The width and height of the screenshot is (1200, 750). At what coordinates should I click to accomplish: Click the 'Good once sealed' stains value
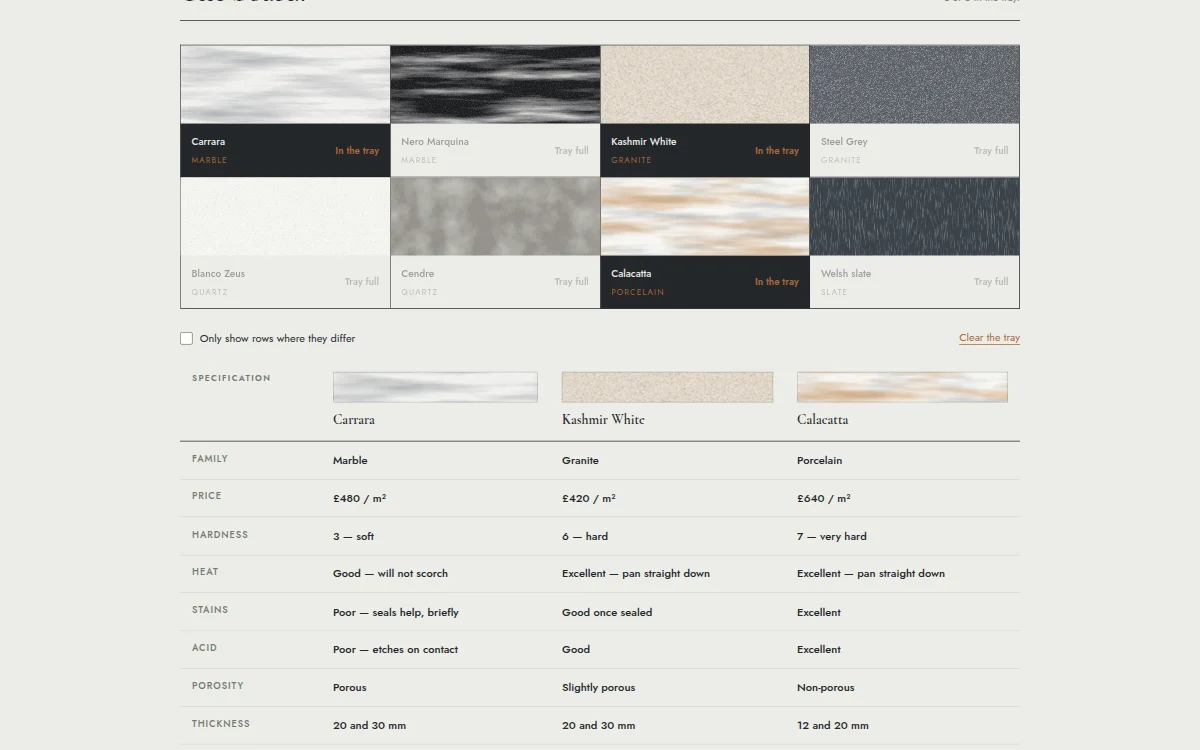tap(607, 613)
